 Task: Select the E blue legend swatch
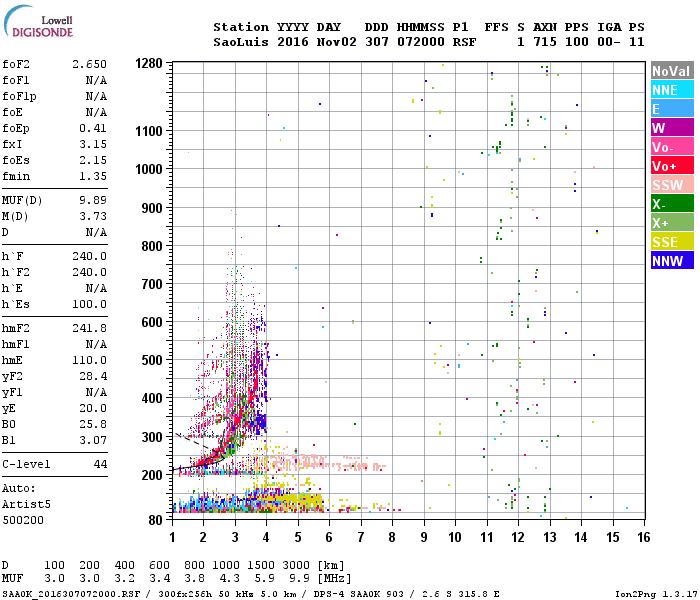pyautogui.click(x=672, y=109)
